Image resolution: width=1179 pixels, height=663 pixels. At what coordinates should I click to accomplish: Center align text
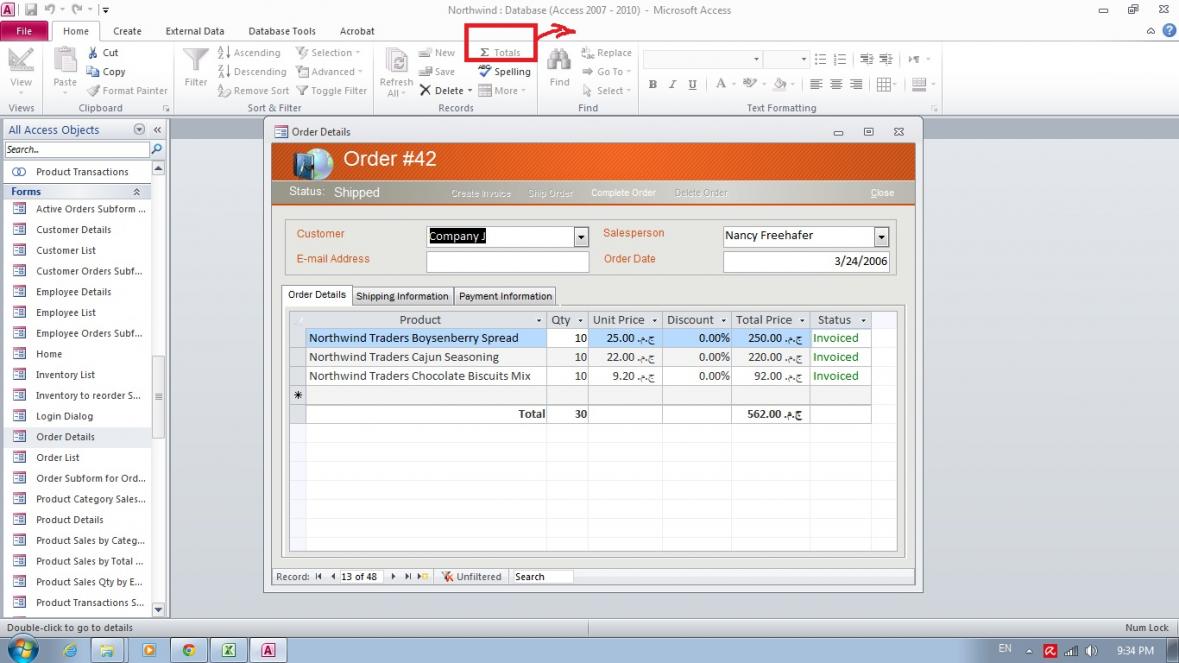pyautogui.click(x=836, y=84)
